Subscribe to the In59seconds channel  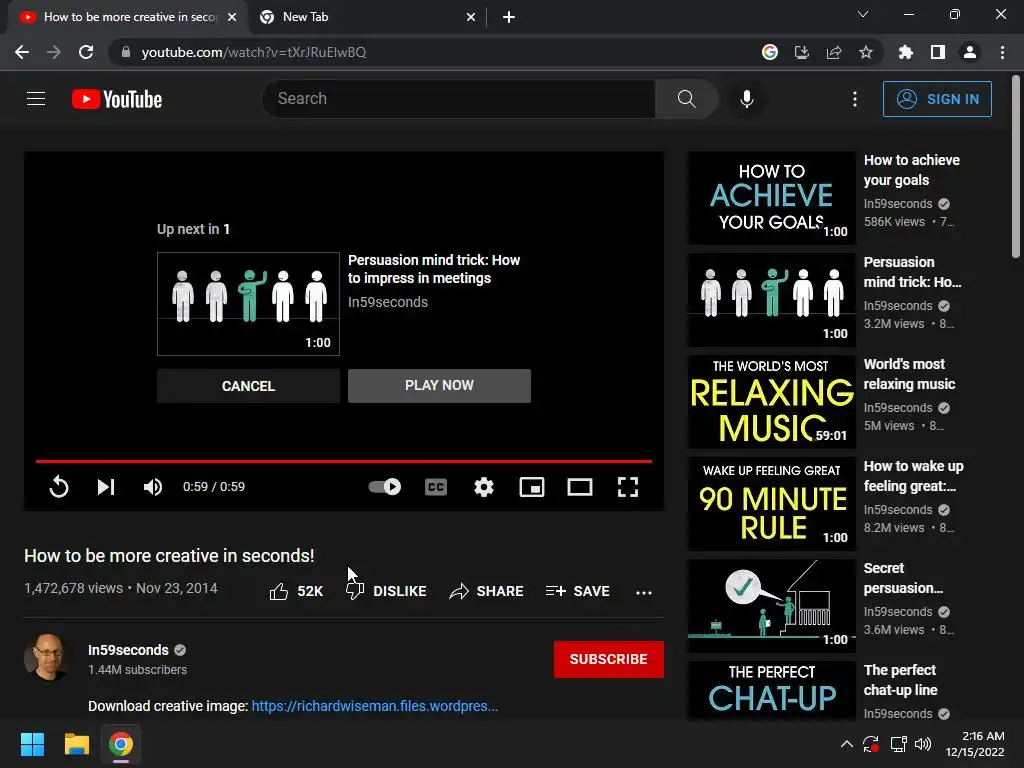[x=609, y=659]
